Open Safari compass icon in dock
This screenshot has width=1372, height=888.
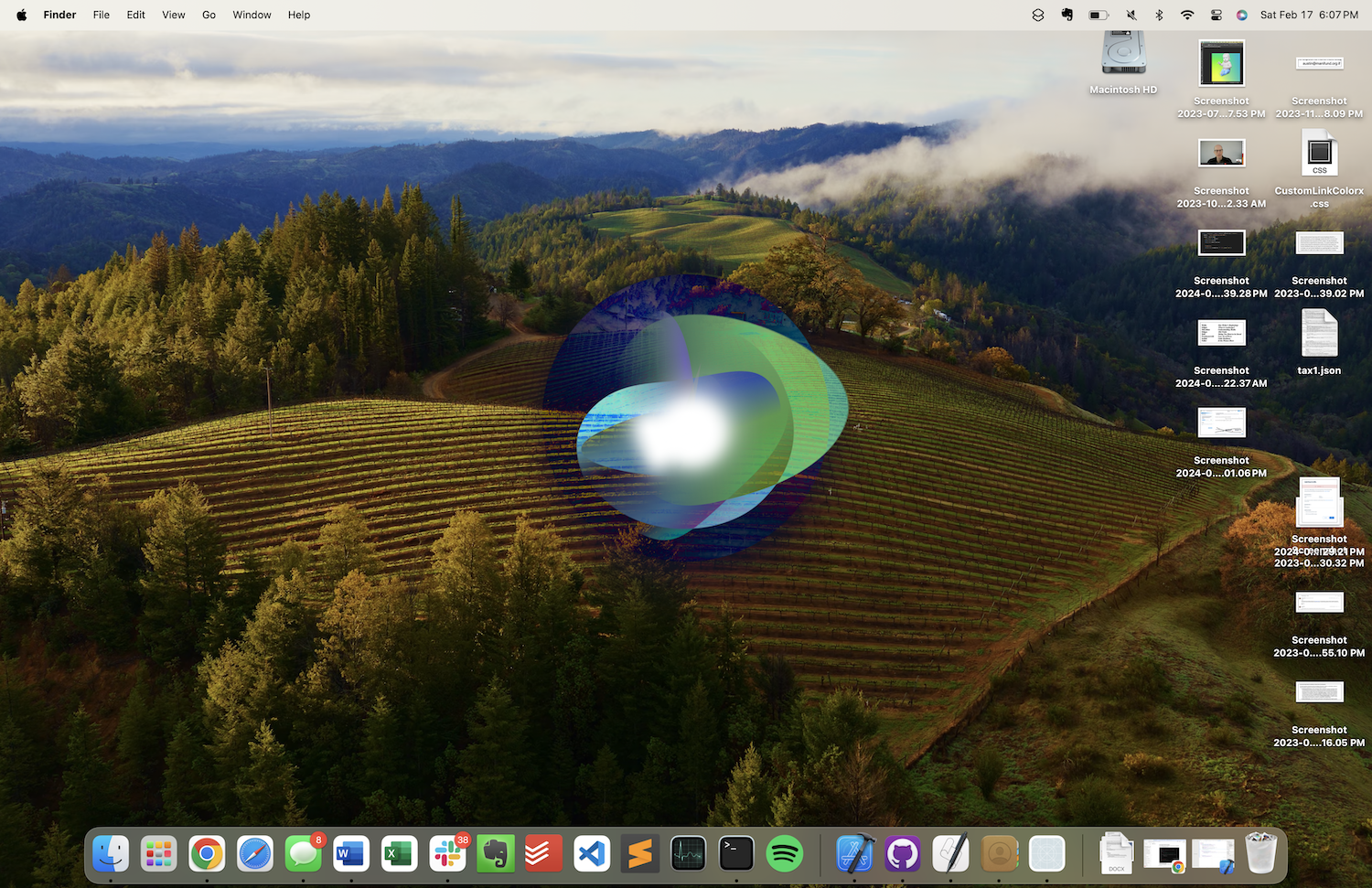[255, 854]
